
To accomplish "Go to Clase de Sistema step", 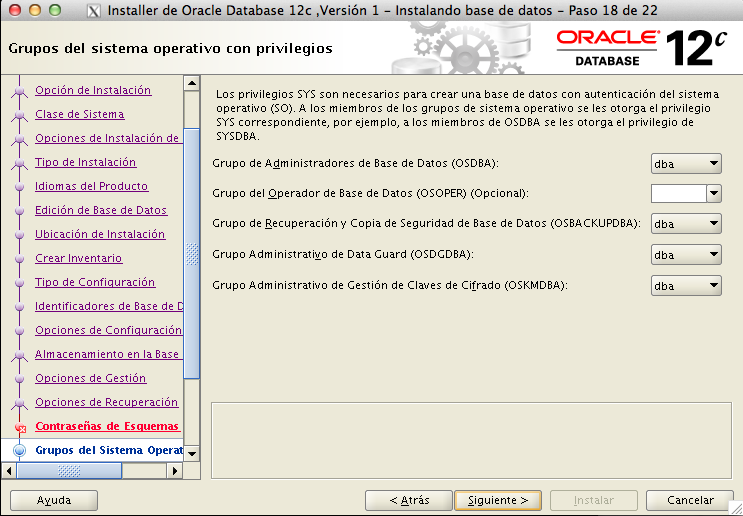I will (80, 114).
